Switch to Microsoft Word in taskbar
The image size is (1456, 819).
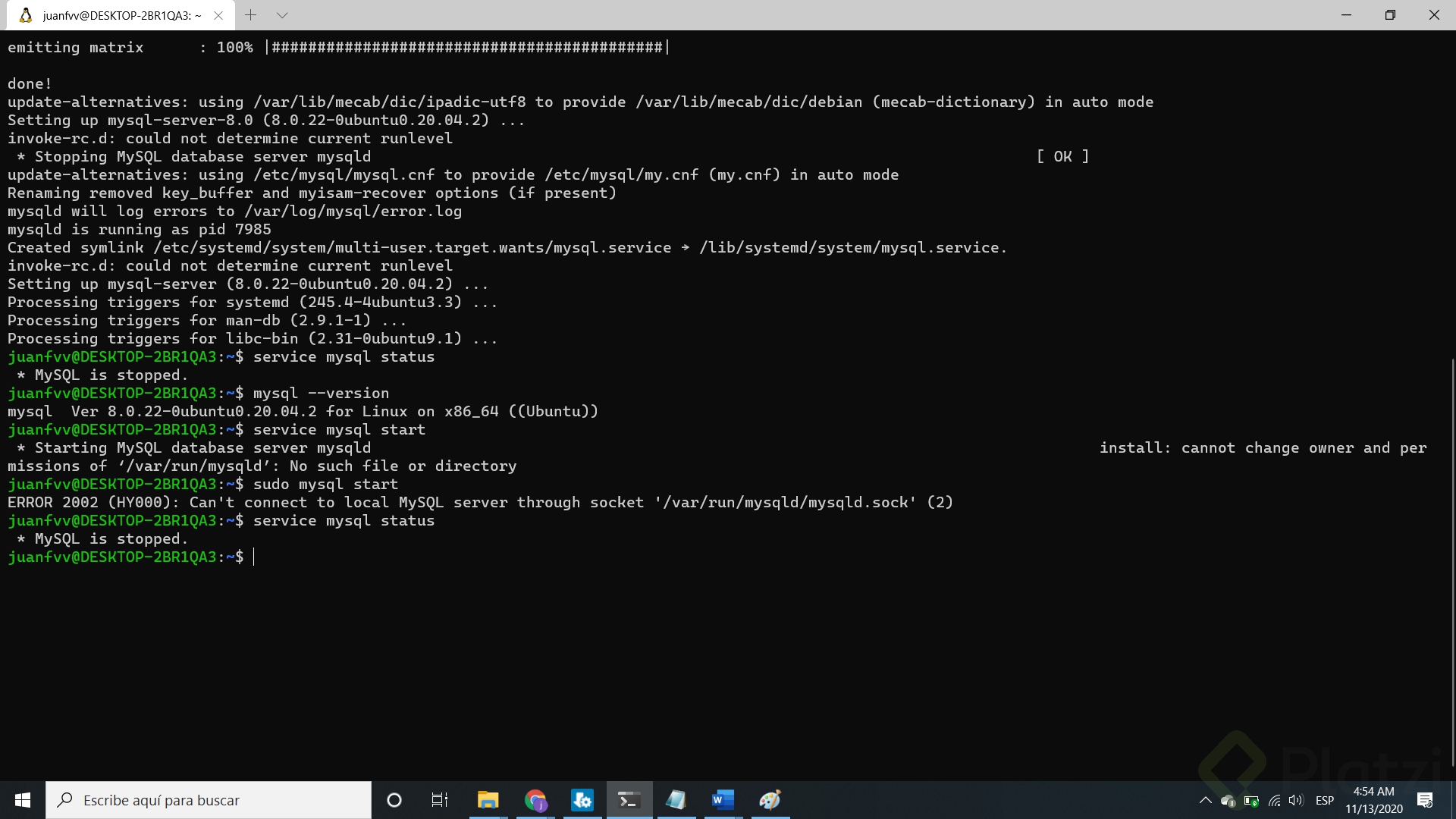tap(723, 800)
